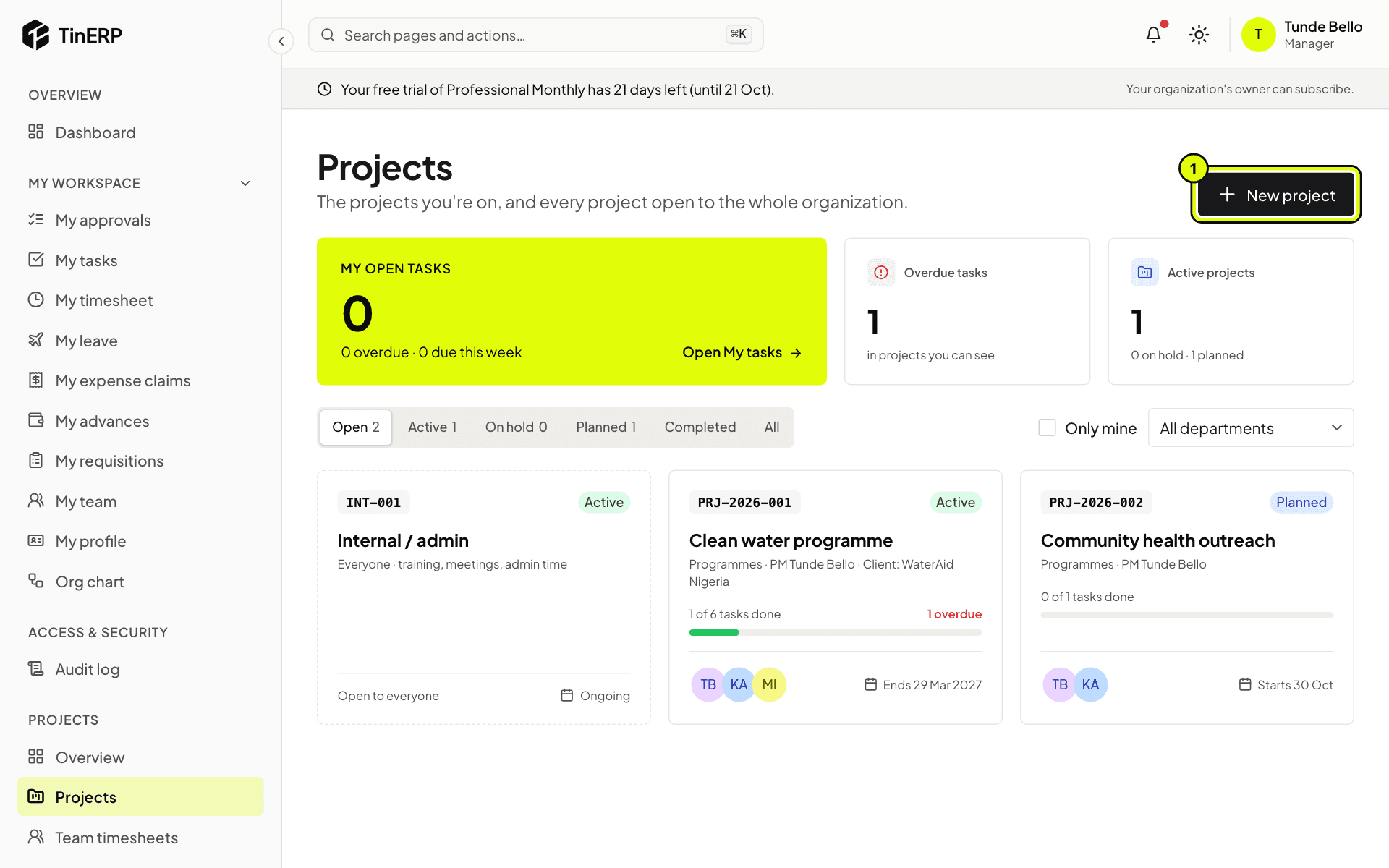Click the My team people icon
The image size is (1389, 868).
pyautogui.click(x=35, y=501)
